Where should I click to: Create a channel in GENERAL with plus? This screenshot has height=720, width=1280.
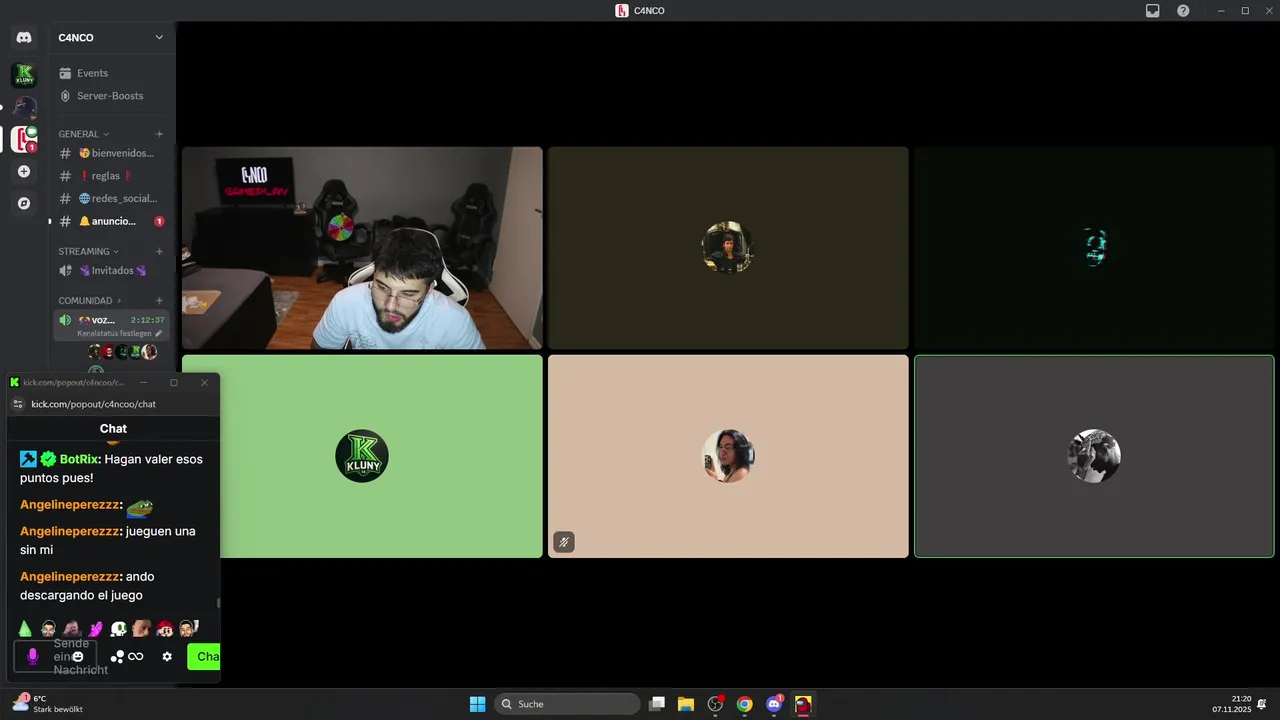pos(159,134)
